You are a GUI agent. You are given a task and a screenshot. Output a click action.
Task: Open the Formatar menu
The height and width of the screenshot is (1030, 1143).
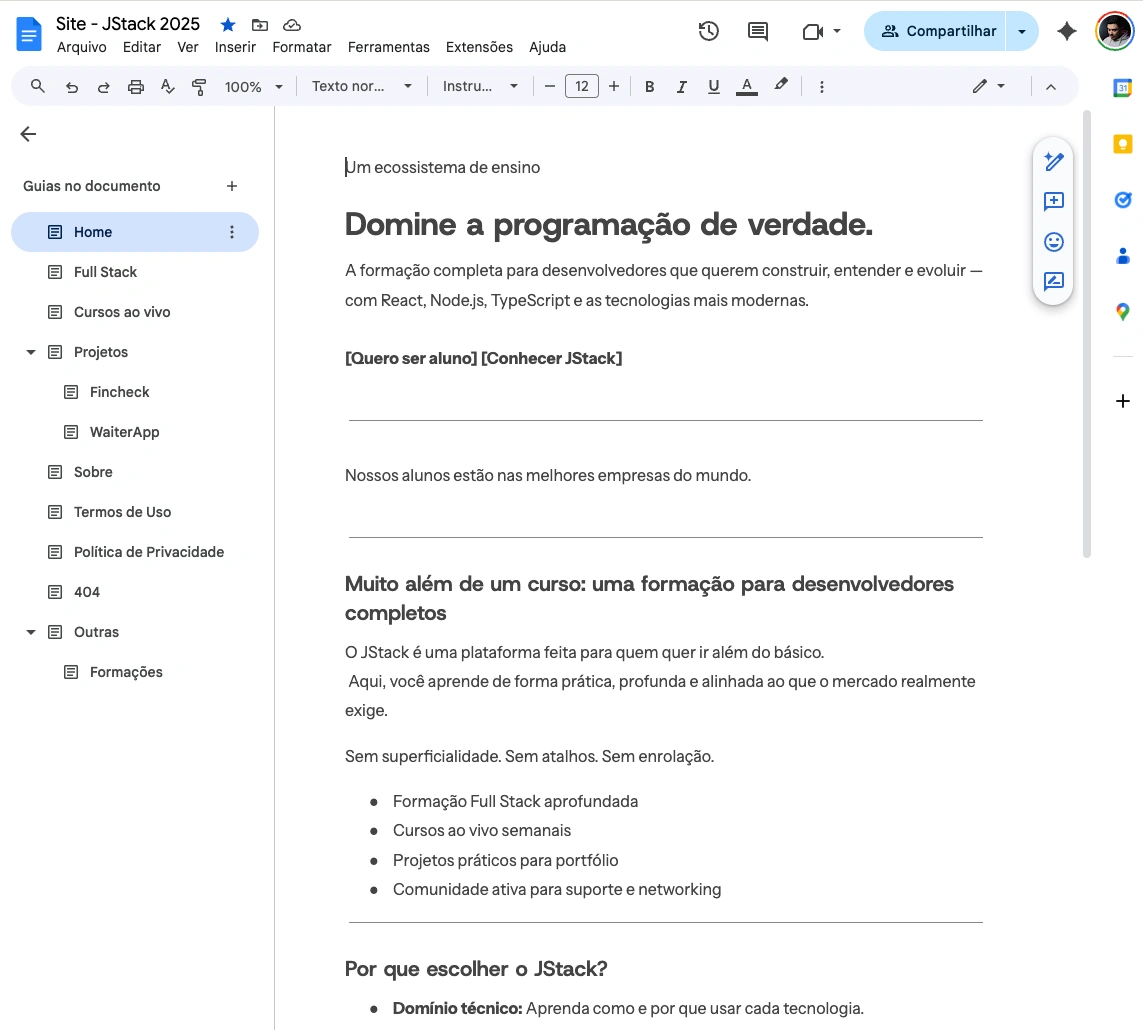click(x=302, y=47)
